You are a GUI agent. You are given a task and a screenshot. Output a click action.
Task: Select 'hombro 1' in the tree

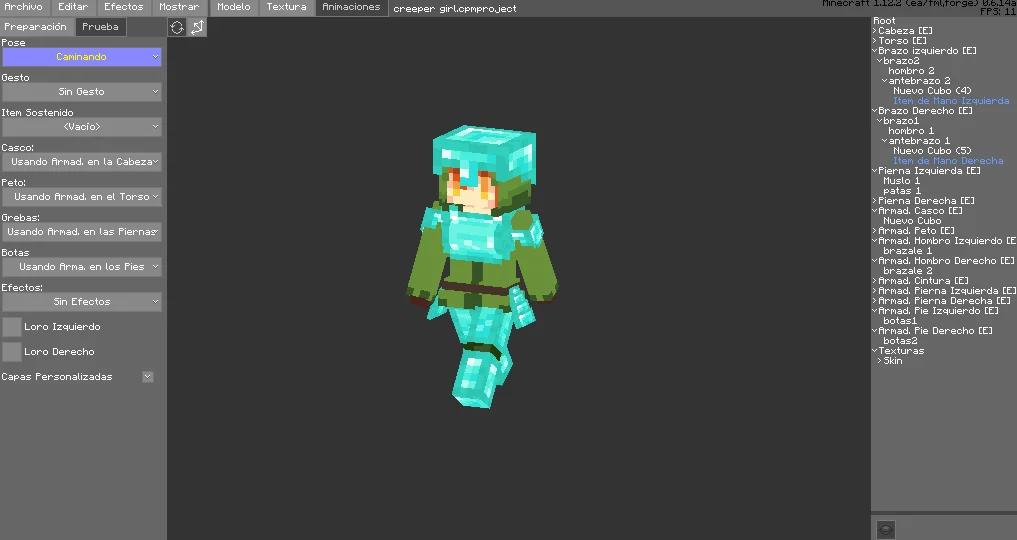pyautogui.click(x=911, y=131)
